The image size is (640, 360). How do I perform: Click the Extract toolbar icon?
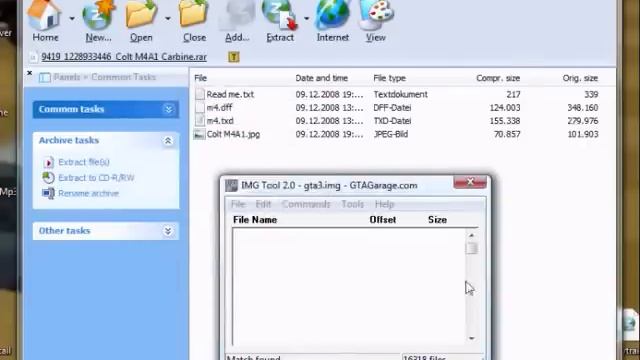(280, 16)
